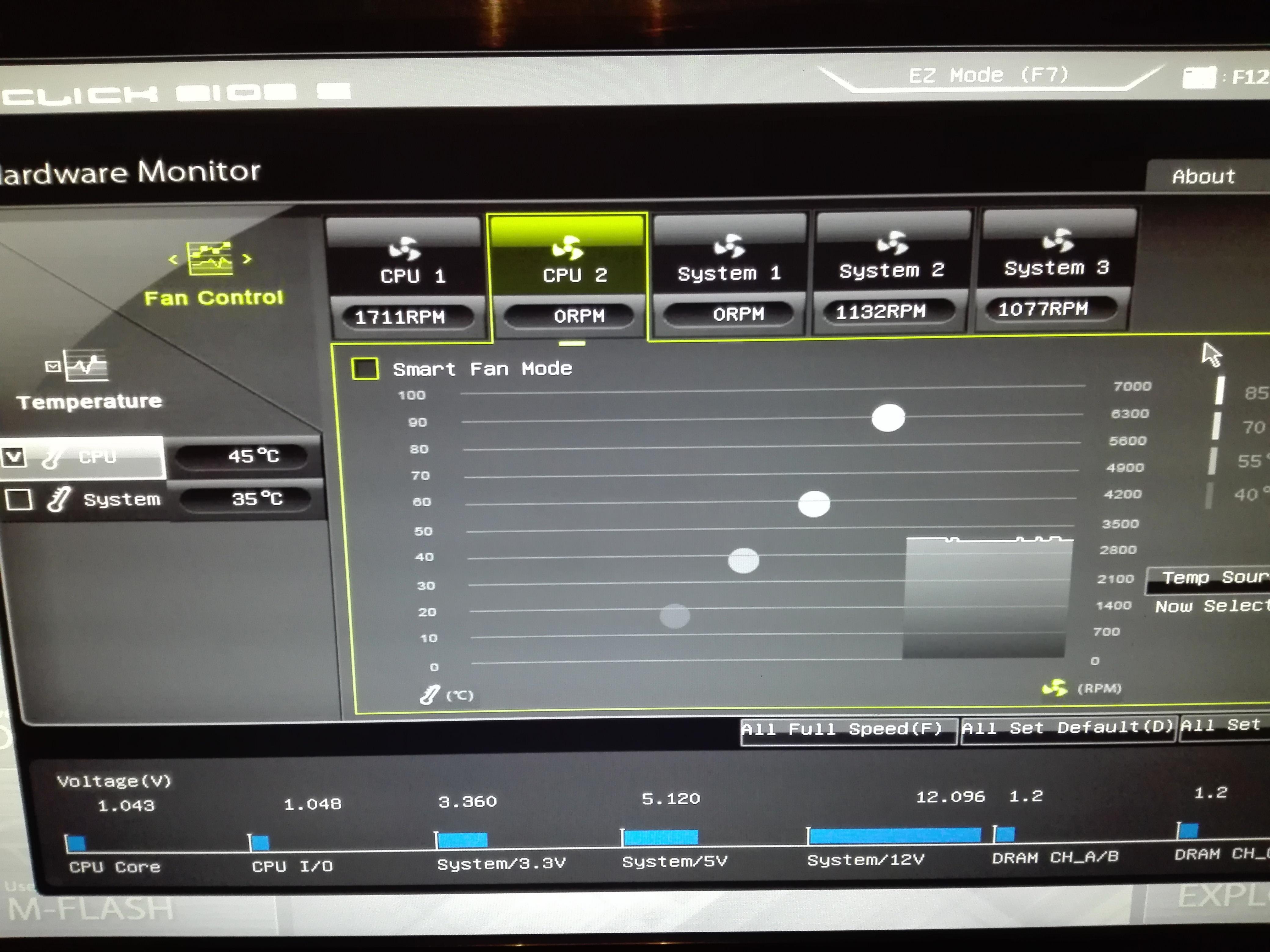Click right arrow beside Fan Control icon
This screenshot has height=952, width=1270.
pos(247,259)
